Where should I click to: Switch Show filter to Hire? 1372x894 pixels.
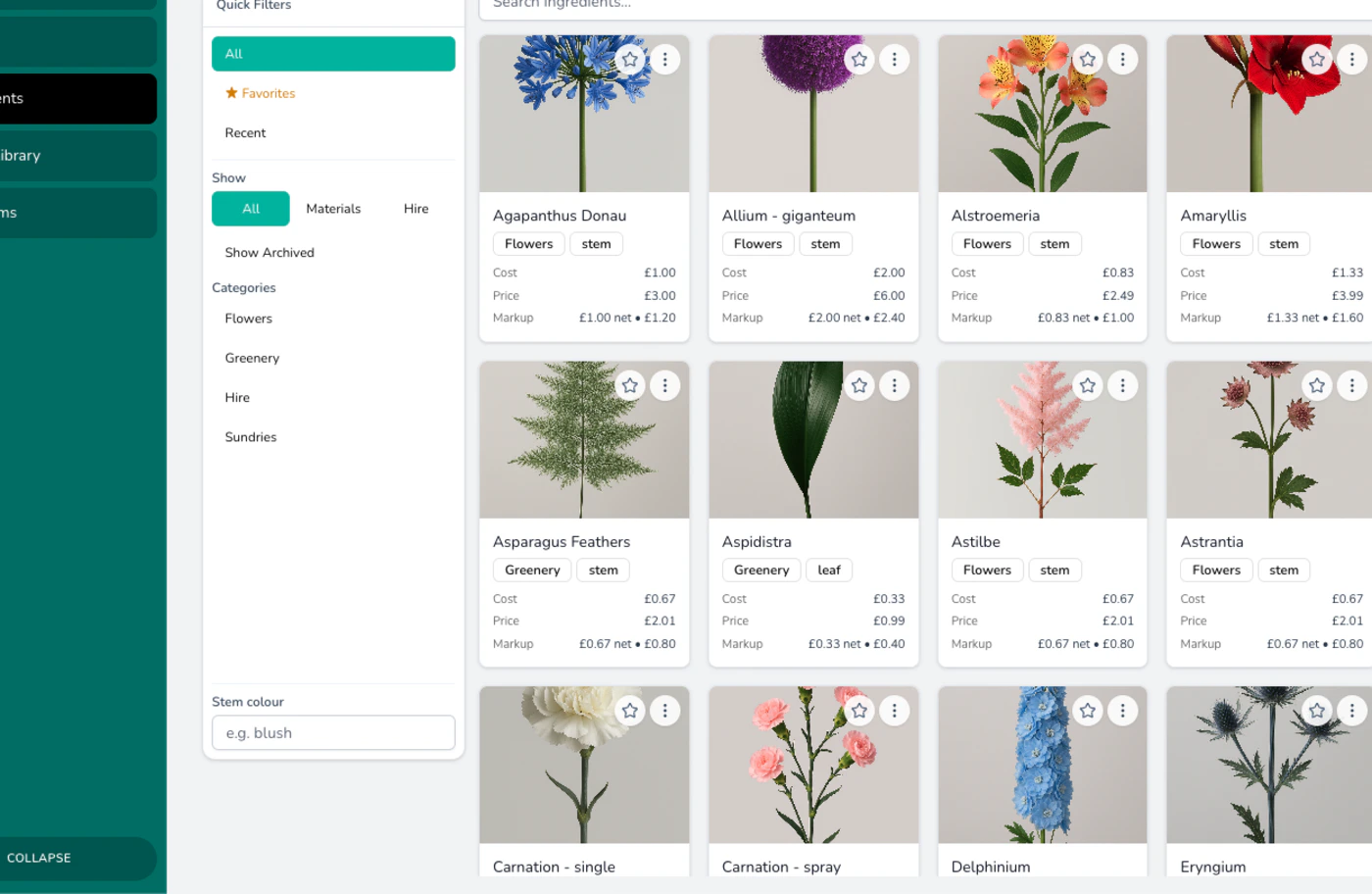(x=416, y=209)
